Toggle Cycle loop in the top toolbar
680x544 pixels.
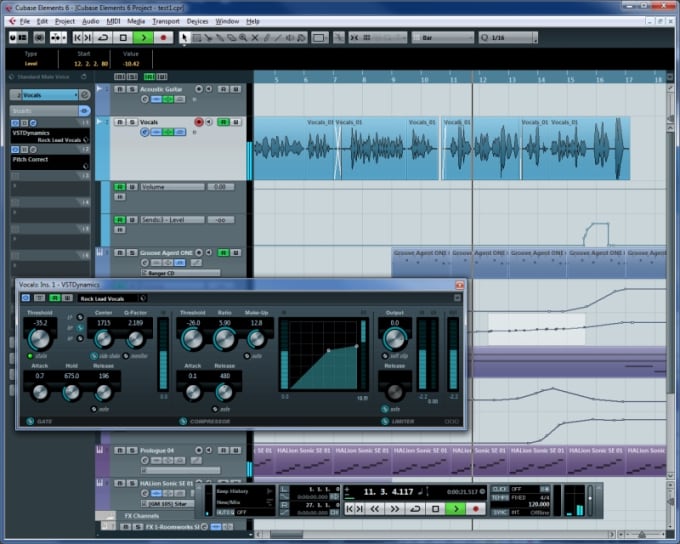tap(103, 38)
